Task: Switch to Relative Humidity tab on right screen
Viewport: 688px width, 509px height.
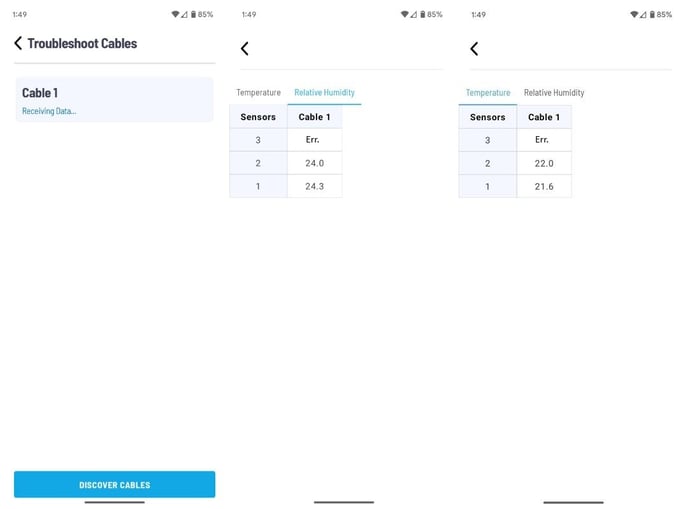Action: [x=554, y=93]
